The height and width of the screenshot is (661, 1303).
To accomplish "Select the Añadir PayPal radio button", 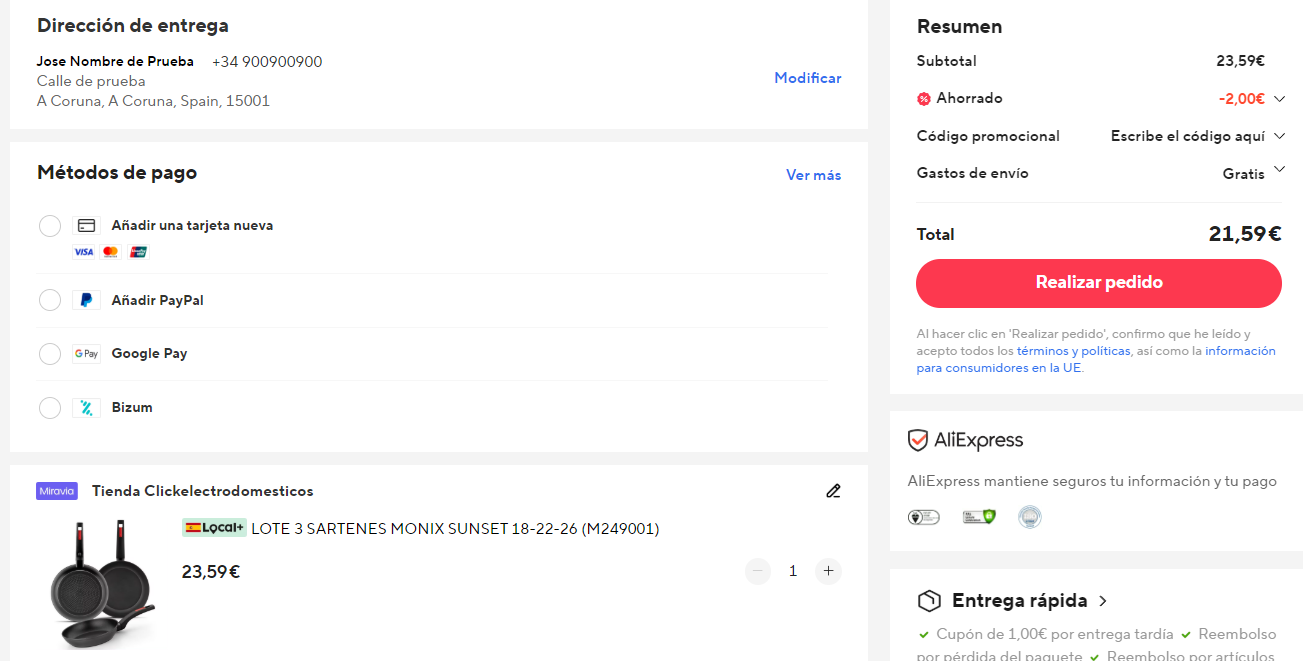I will [x=50, y=300].
